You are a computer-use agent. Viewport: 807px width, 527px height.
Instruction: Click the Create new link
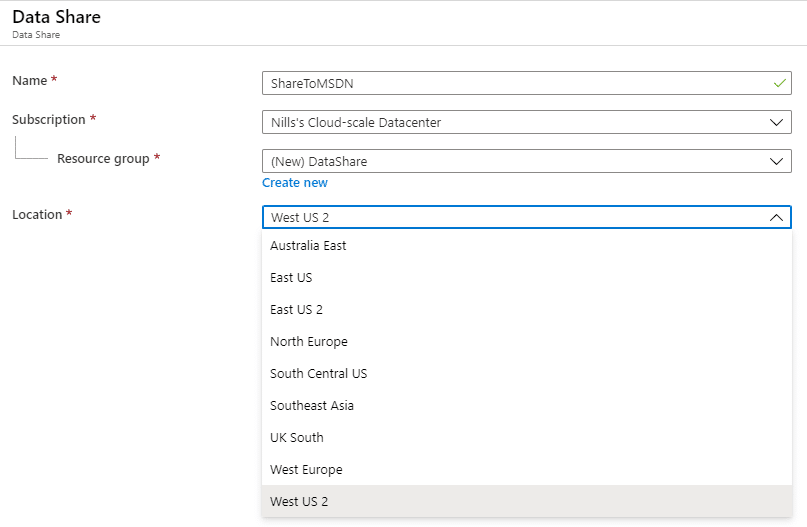point(295,183)
